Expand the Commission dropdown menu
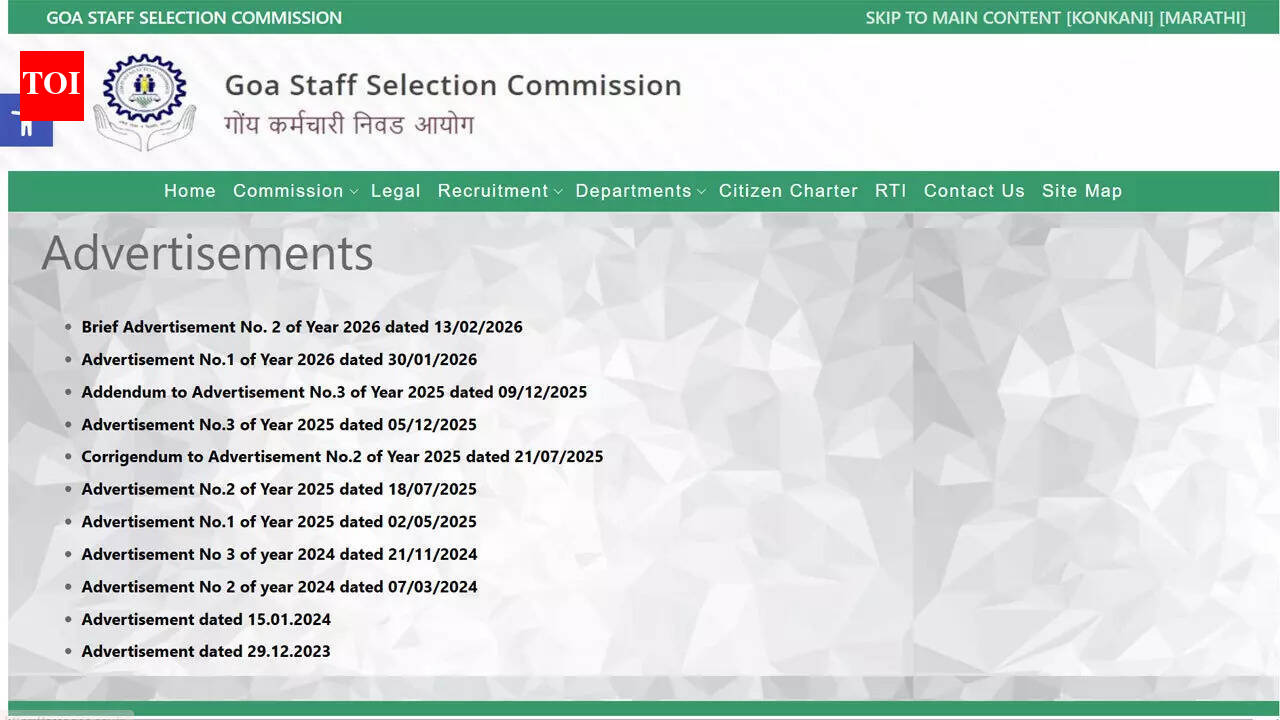The width and height of the screenshot is (1280, 720). (289, 191)
